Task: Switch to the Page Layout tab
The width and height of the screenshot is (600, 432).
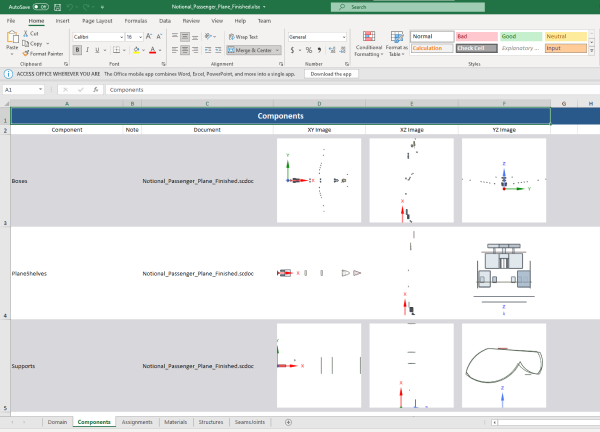Action: tap(97, 21)
